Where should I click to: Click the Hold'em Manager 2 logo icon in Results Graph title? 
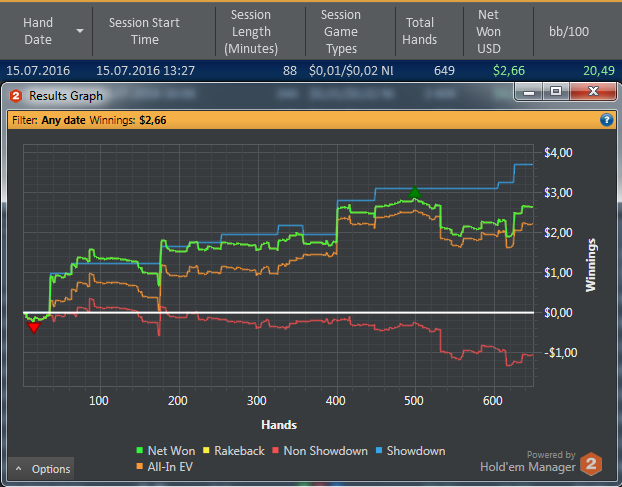point(16,96)
